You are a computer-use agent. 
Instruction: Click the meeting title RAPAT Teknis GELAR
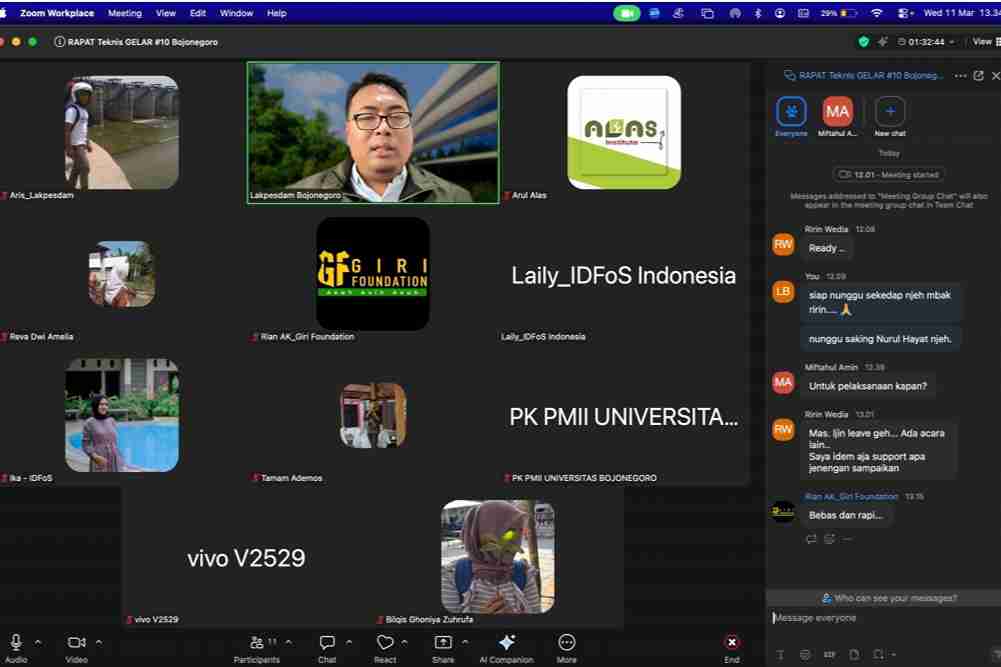[x=142, y=42]
